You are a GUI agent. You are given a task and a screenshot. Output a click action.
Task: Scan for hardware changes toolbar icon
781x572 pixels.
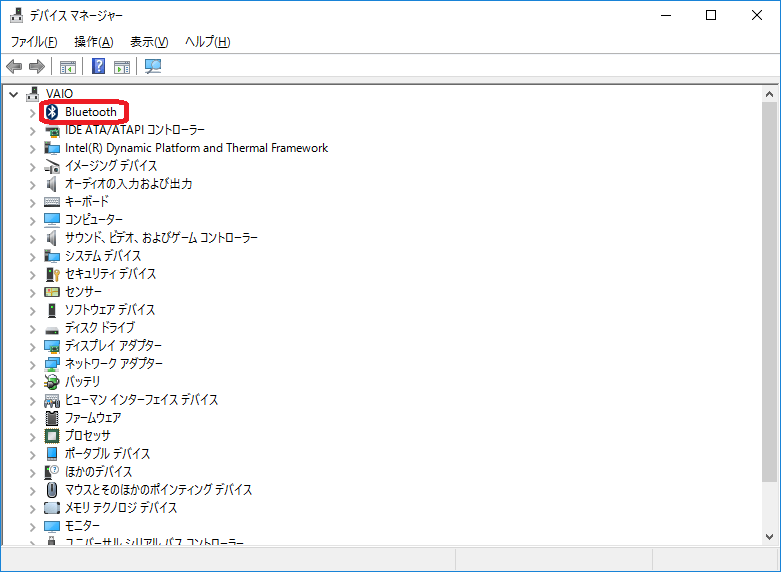pos(153,66)
